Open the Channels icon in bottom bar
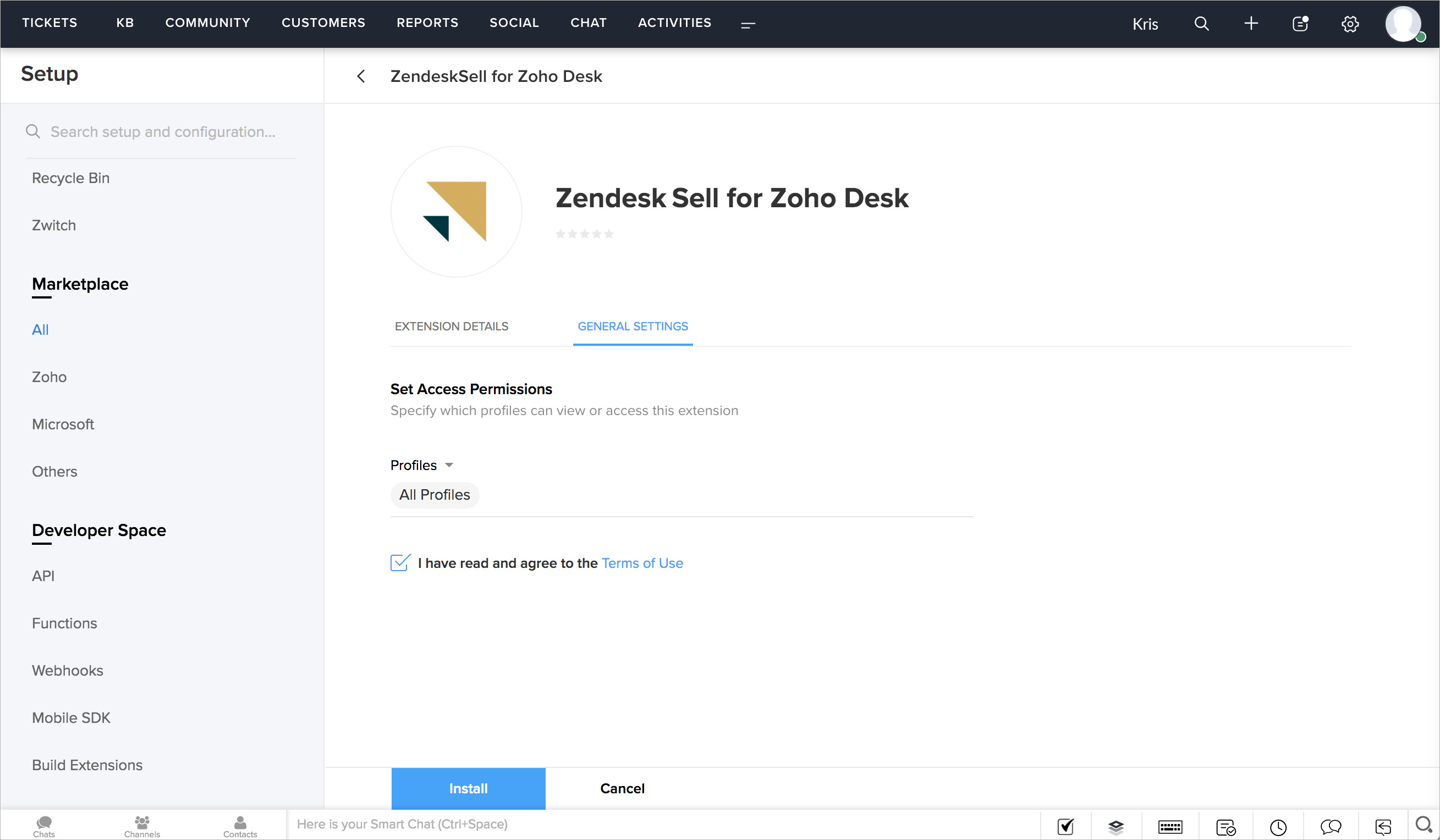 click(x=142, y=826)
